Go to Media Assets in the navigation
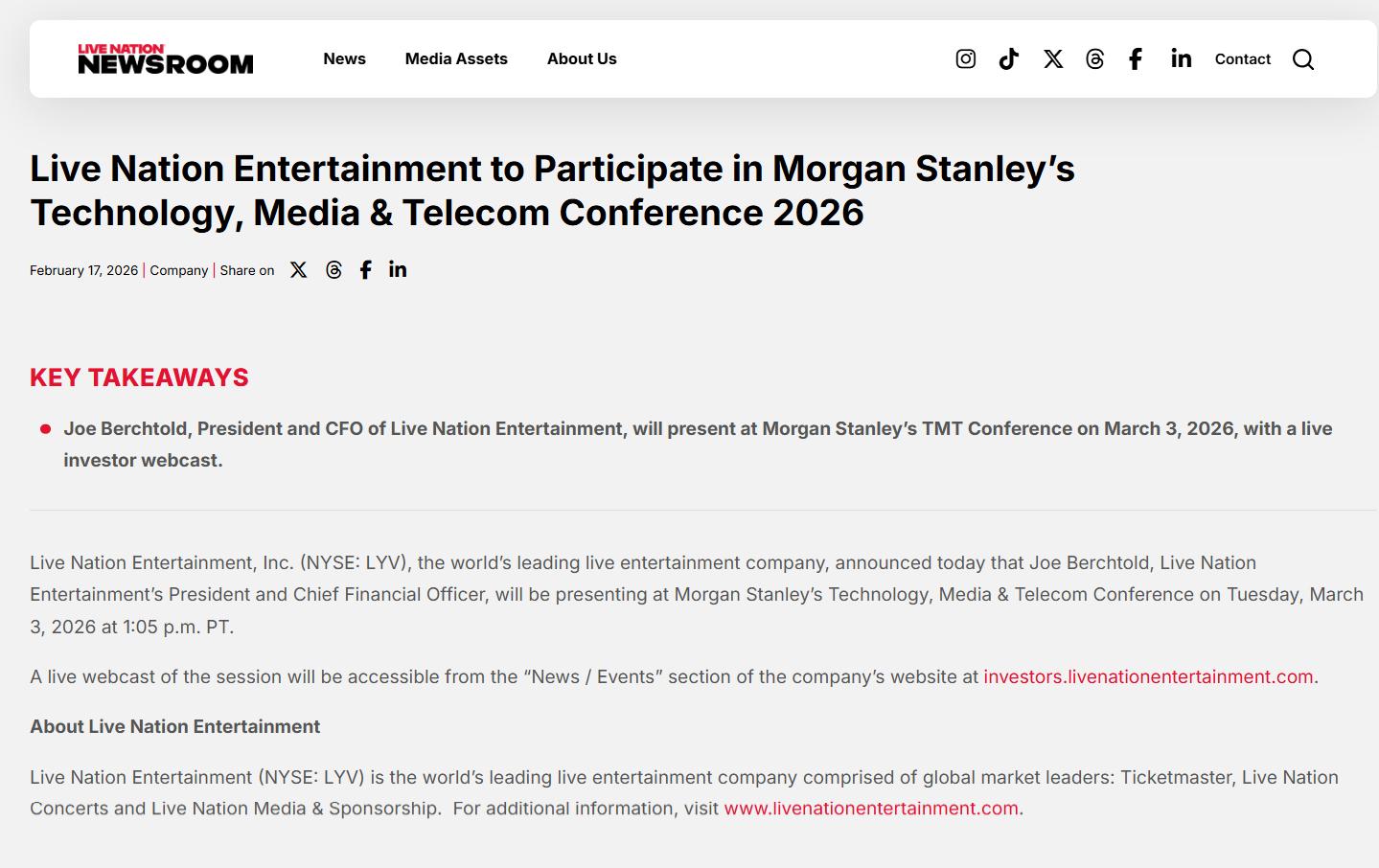The width and height of the screenshot is (1379, 868). [x=456, y=58]
